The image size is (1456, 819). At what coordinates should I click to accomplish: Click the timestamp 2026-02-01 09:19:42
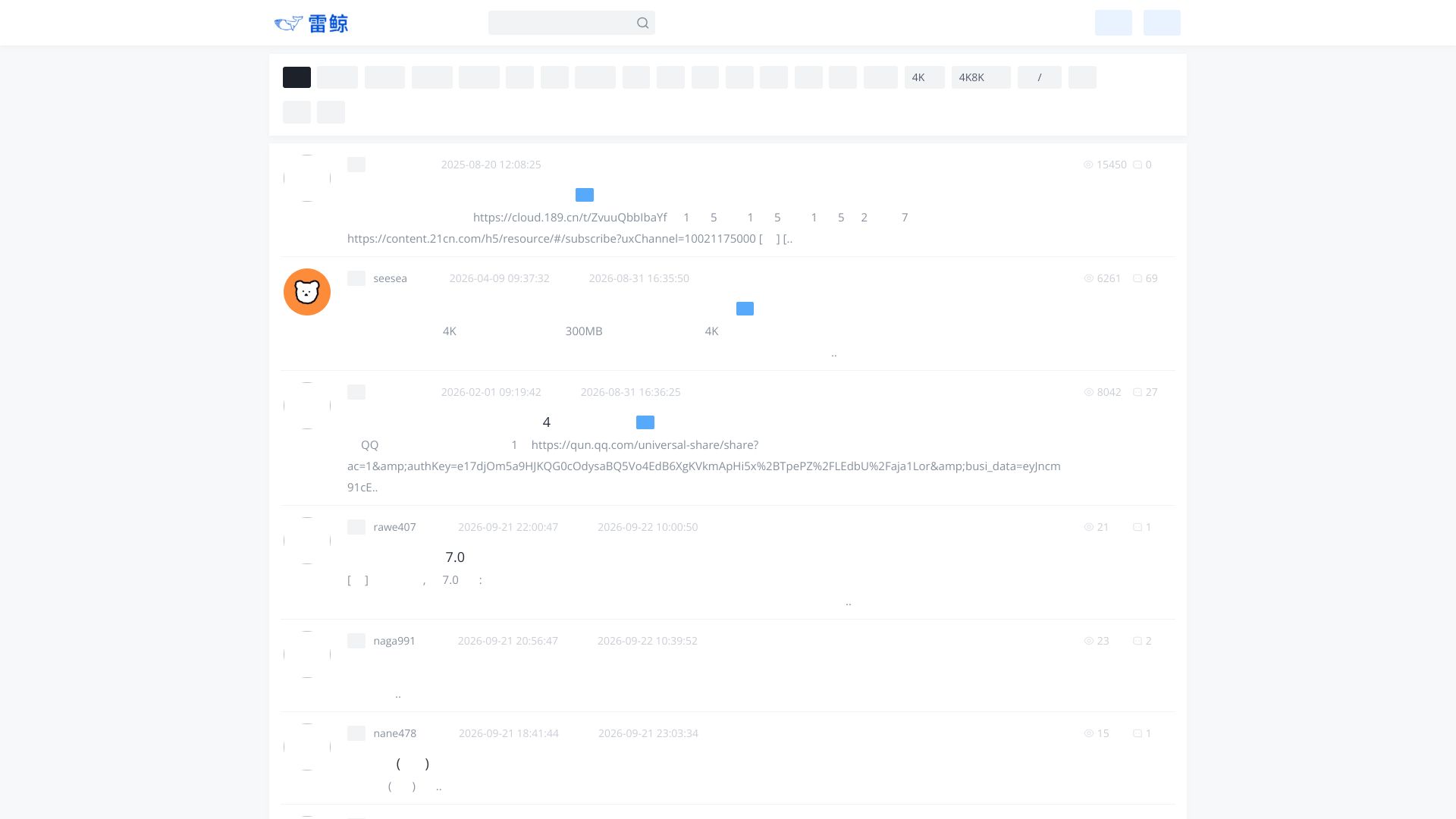(x=491, y=392)
